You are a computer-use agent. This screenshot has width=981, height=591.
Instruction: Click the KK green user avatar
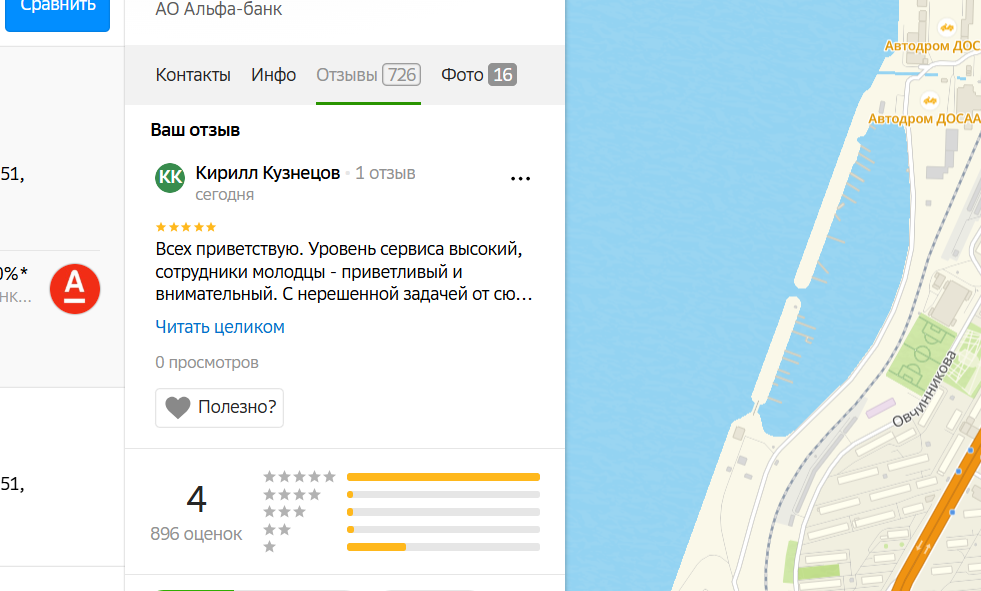(x=170, y=178)
